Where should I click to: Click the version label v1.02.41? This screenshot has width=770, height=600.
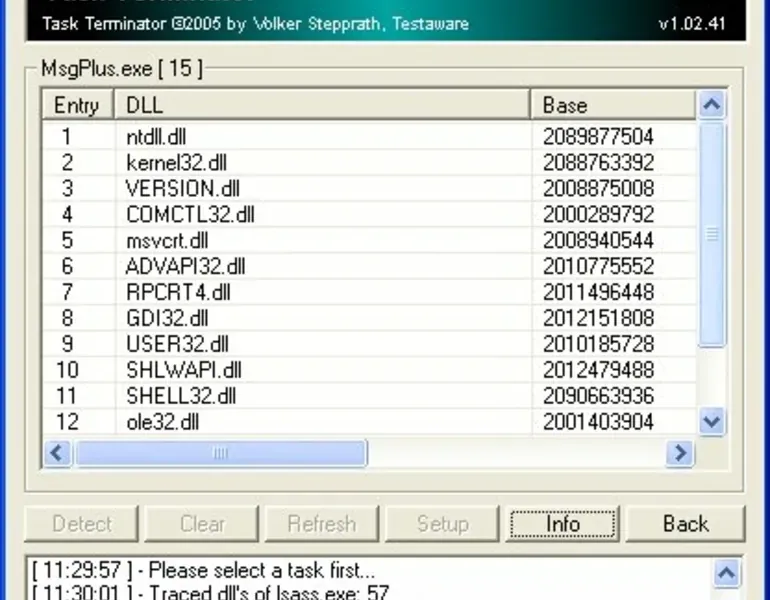692,24
